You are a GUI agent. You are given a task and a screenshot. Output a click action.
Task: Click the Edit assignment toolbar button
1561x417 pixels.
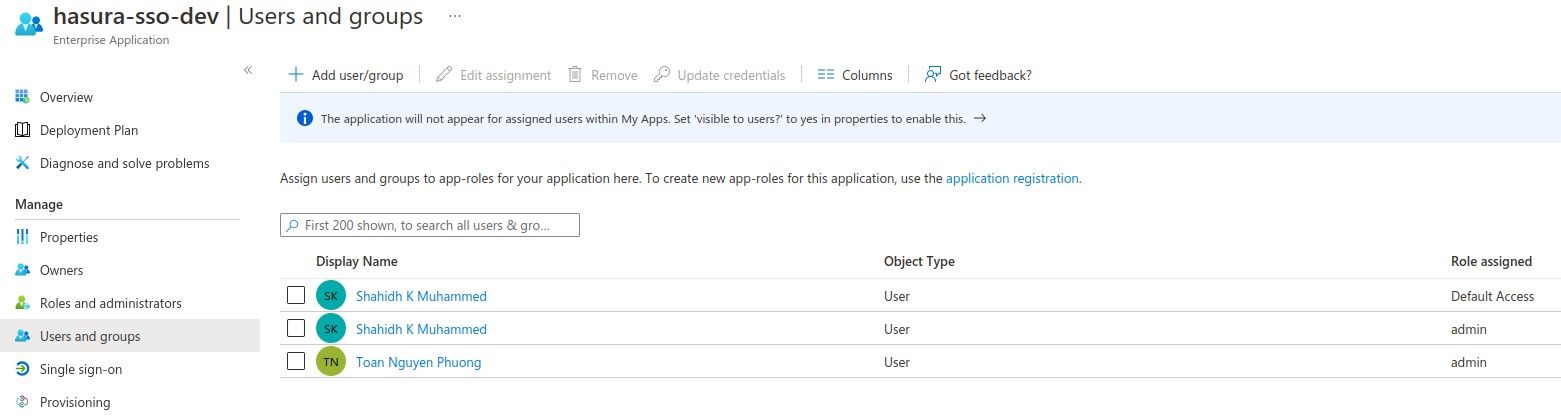pyautogui.click(x=494, y=75)
